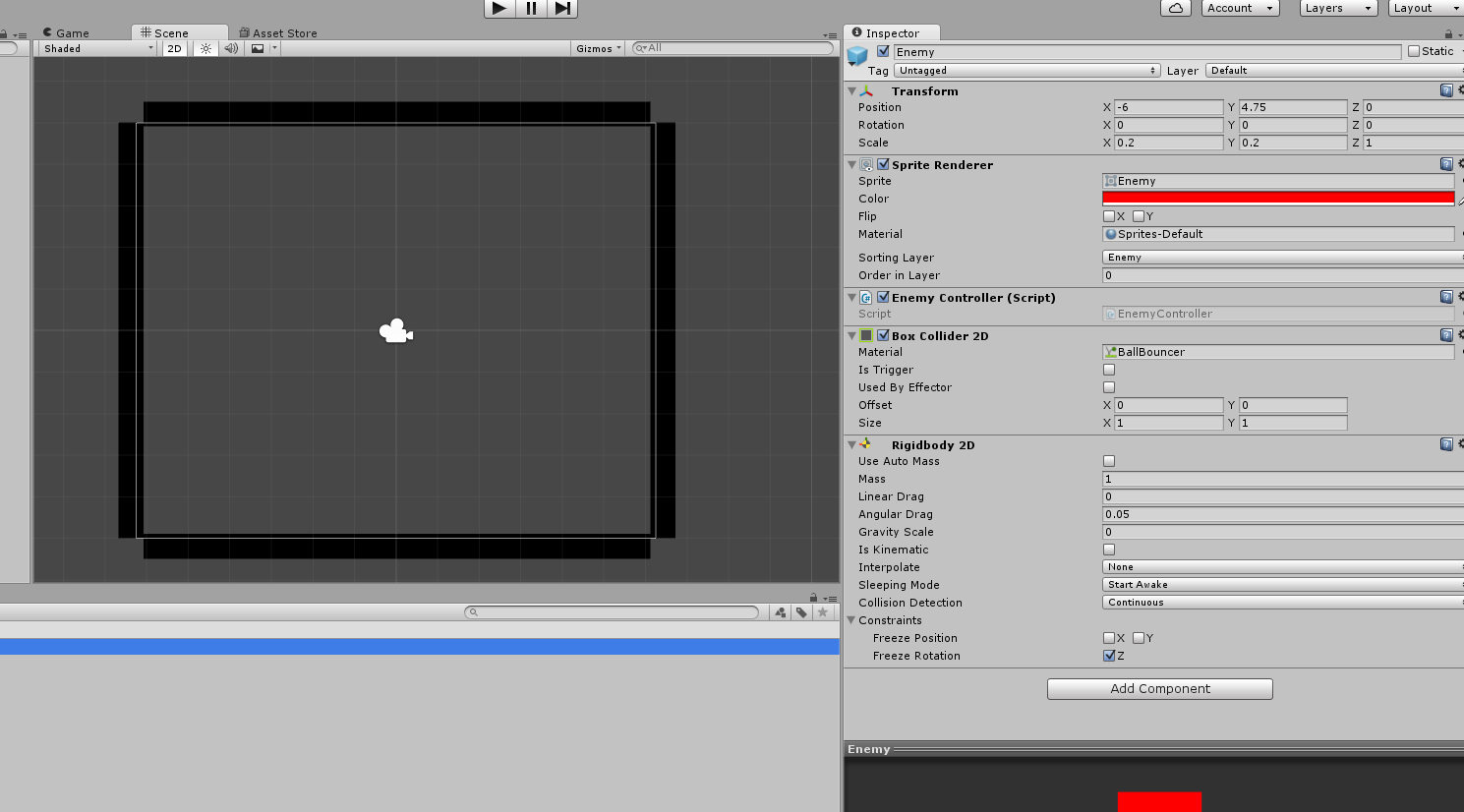Enable the Is Trigger checkbox
Viewport: 1464px width, 812px height.
pos(1109,370)
